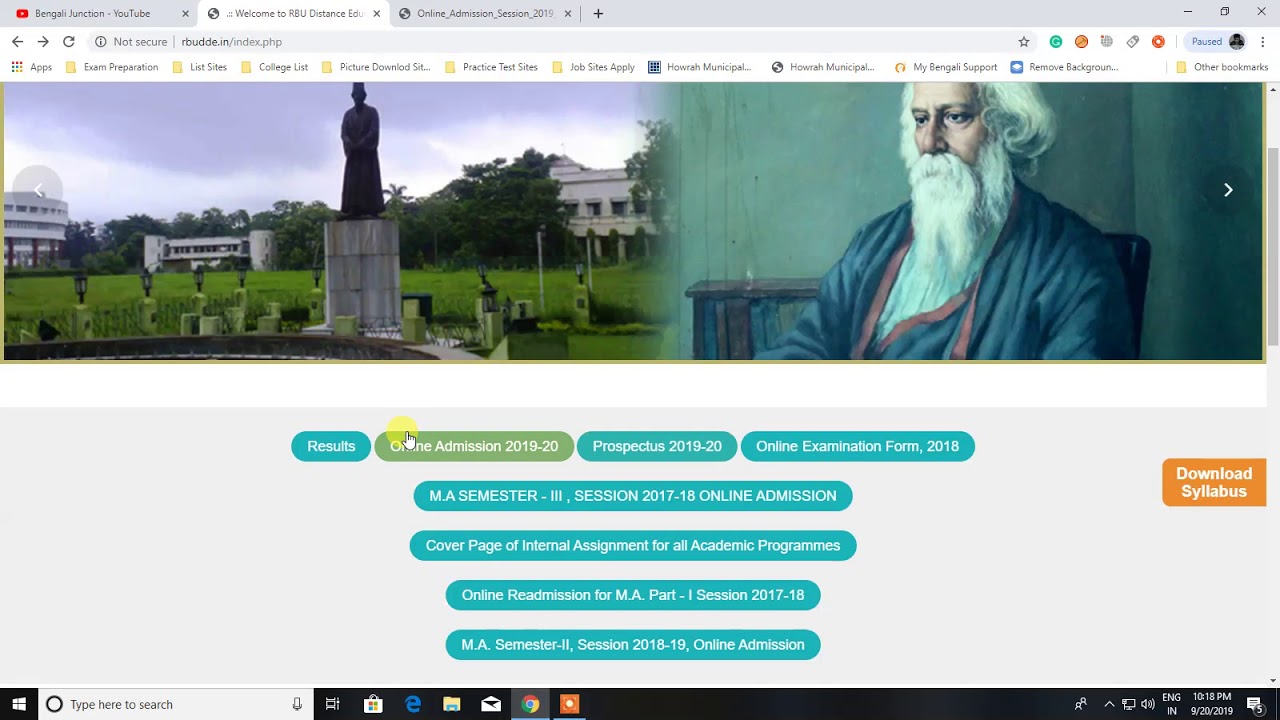Show hidden system tray icons
The image size is (1280, 720).
pyautogui.click(x=1109, y=704)
